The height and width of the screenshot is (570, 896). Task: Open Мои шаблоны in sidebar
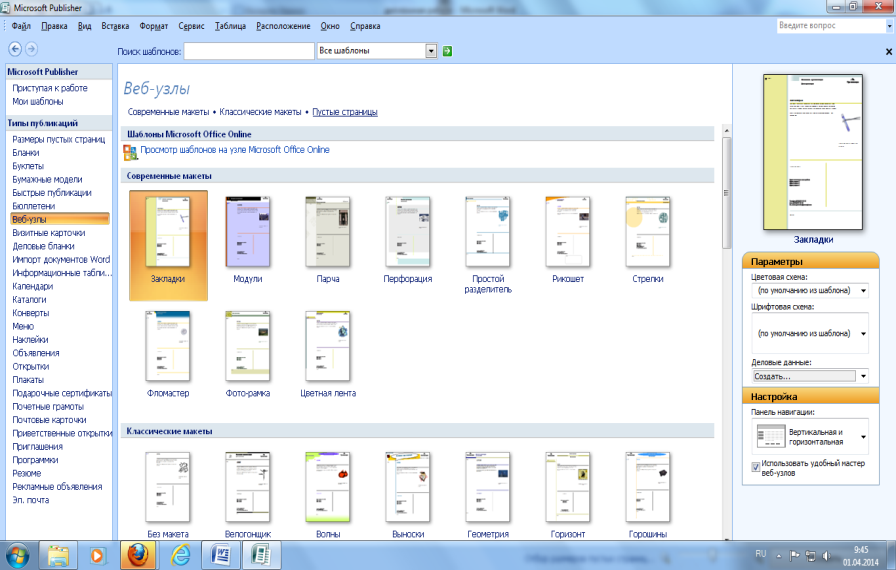coord(38,102)
